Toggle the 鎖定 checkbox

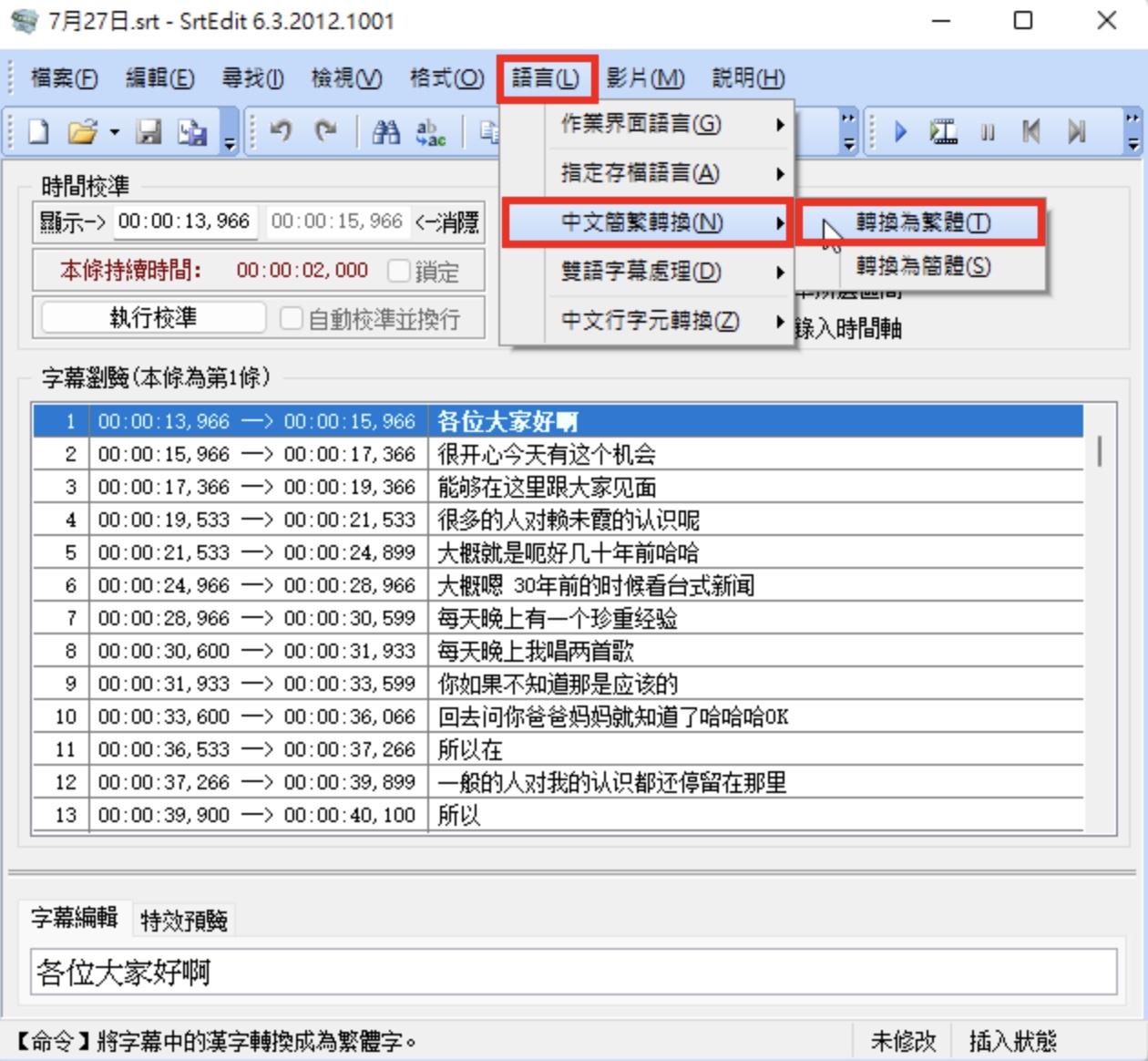click(398, 271)
